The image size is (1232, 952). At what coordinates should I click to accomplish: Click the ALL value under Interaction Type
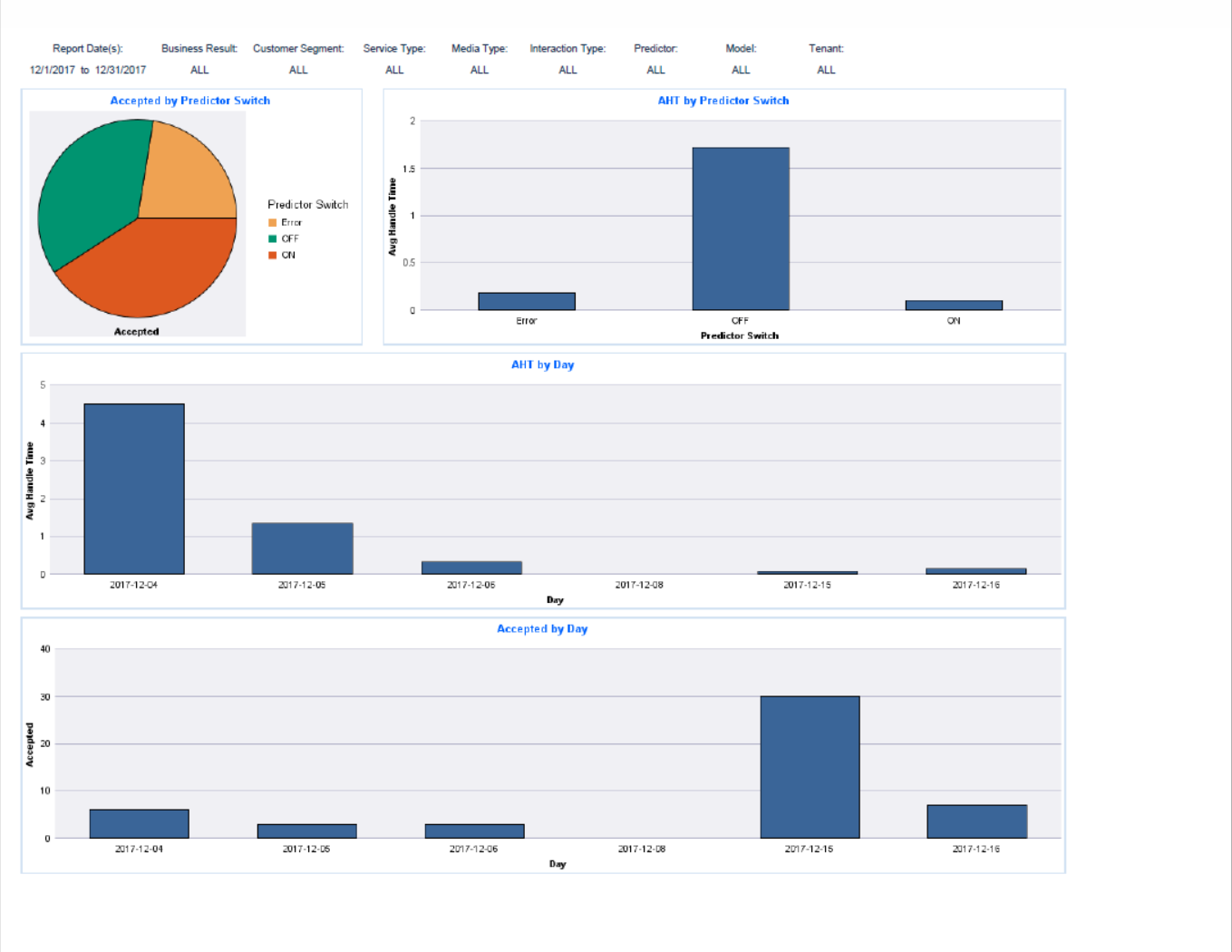click(567, 70)
